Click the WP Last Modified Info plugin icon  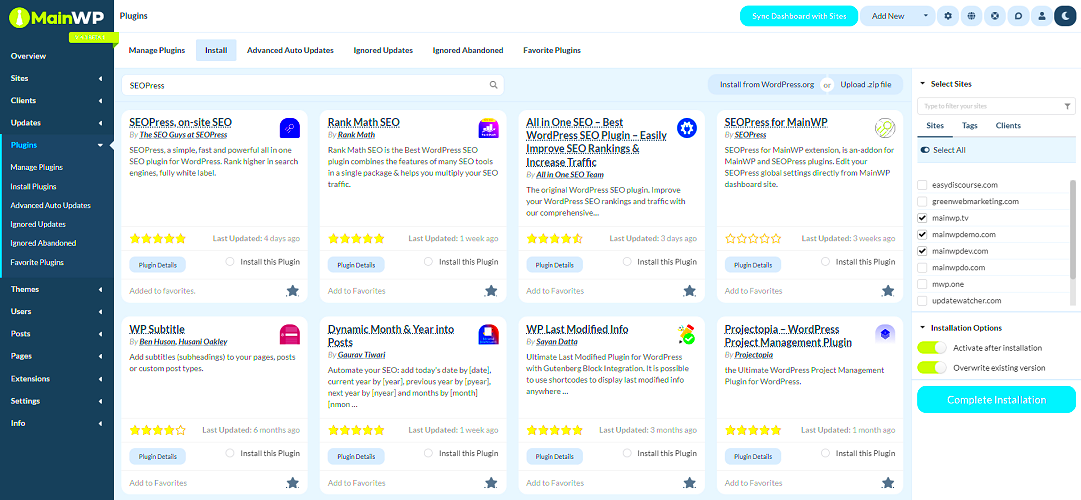pos(687,334)
